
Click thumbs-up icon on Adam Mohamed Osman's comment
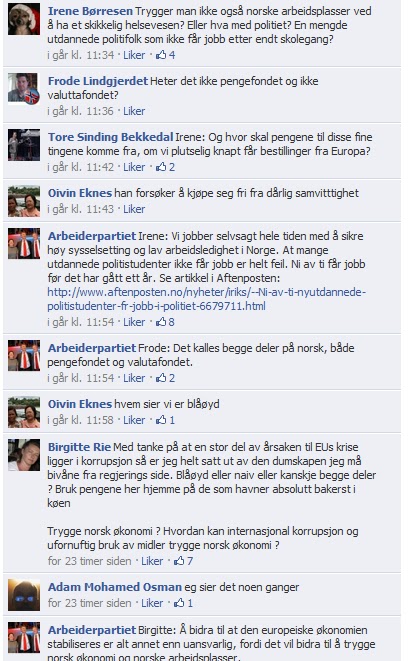pyautogui.click(x=179, y=603)
